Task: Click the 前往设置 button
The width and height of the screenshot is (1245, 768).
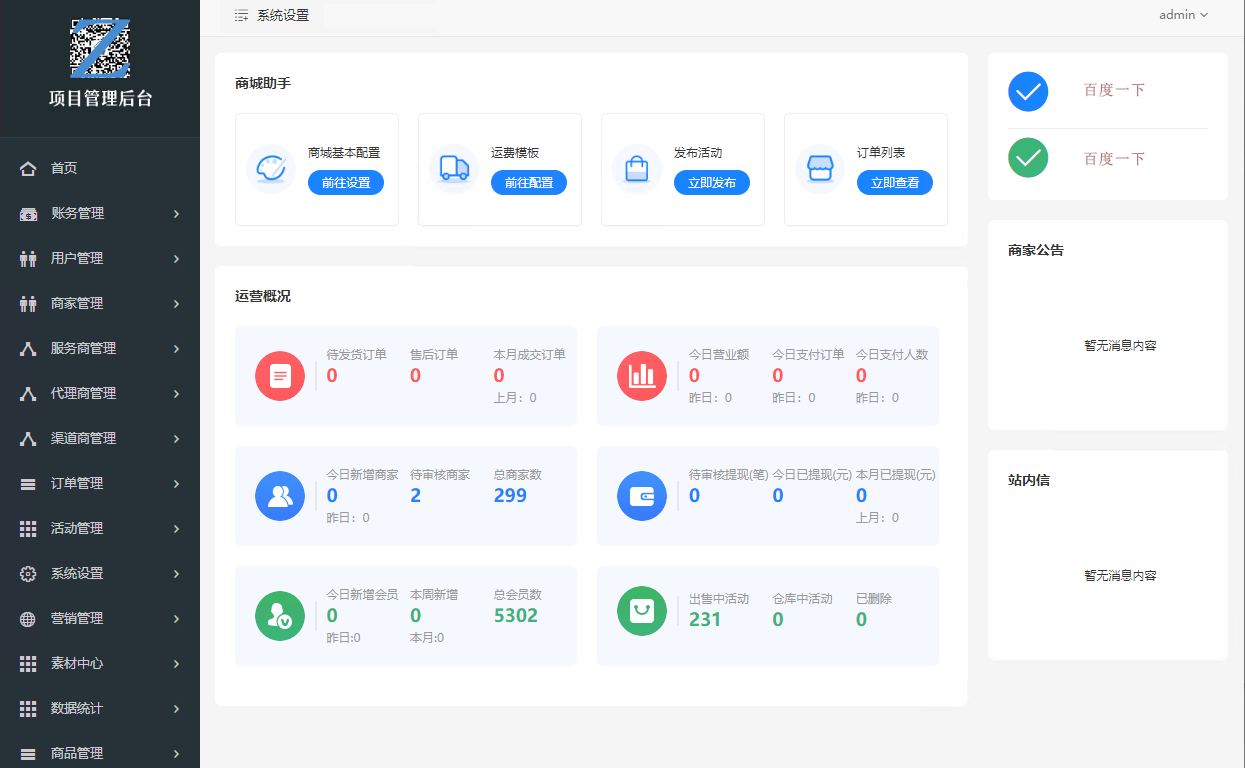Action: [346, 183]
